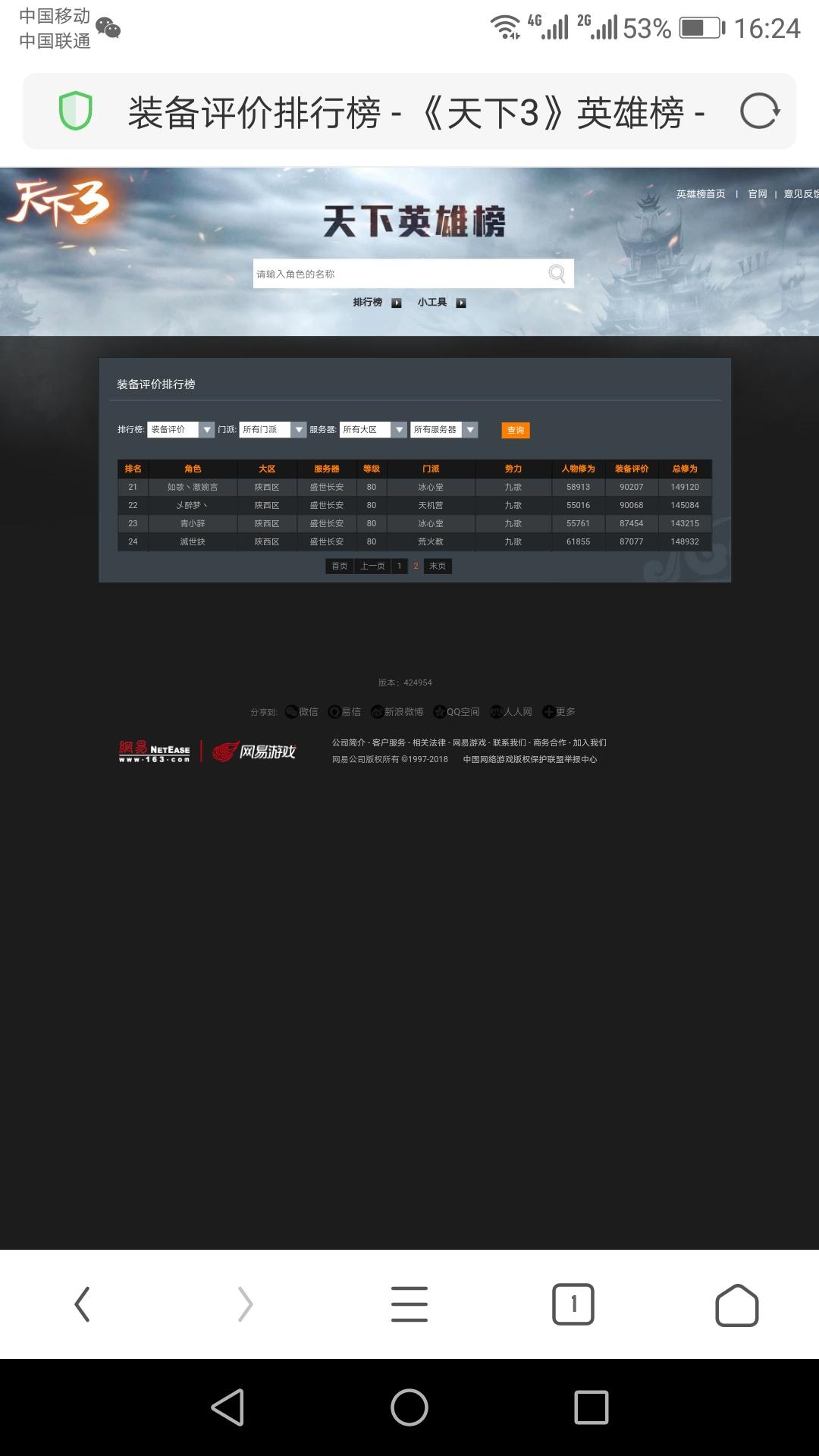Open the 小工具 menu
The height and width of the screenshot is (1456, 819).
tap(432, 303)
